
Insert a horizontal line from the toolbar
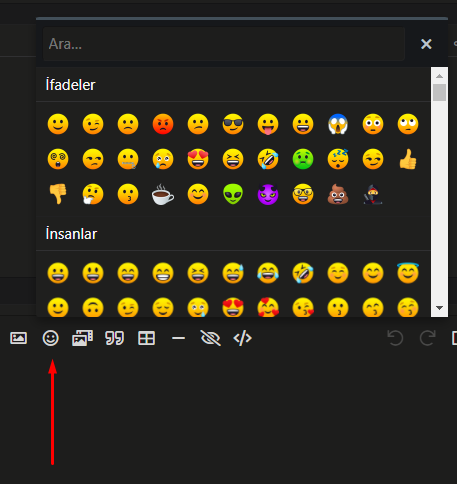[x=178, y=338]
